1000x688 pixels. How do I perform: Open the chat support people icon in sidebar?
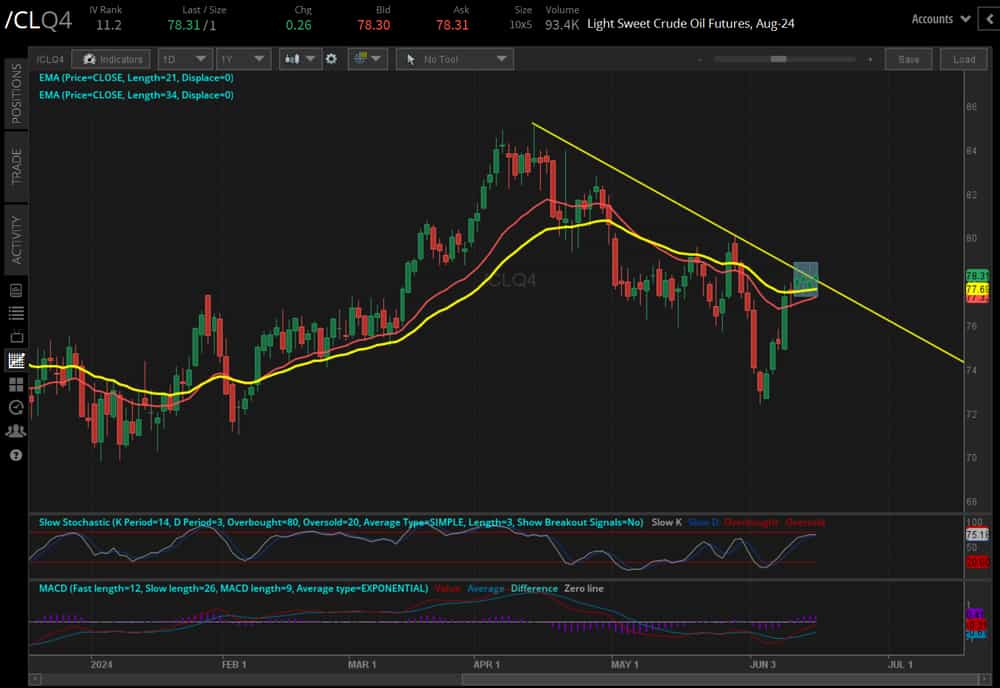click(14, 430)
